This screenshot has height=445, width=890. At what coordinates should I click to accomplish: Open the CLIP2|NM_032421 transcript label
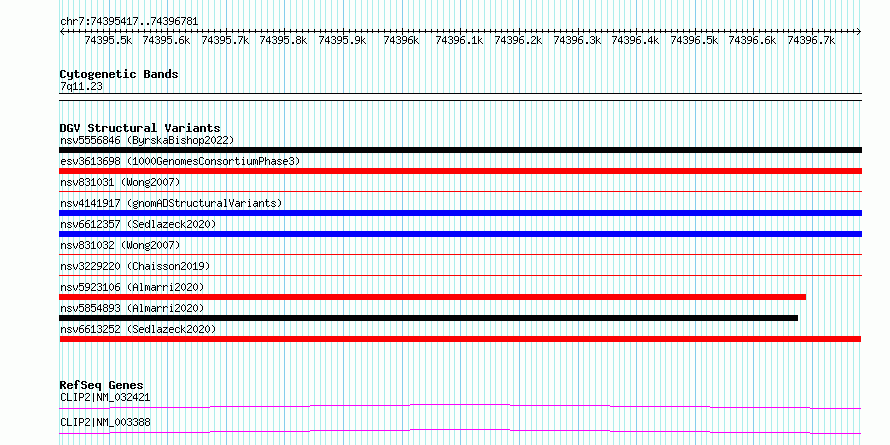pyautogui.click(x=105, y=397)
